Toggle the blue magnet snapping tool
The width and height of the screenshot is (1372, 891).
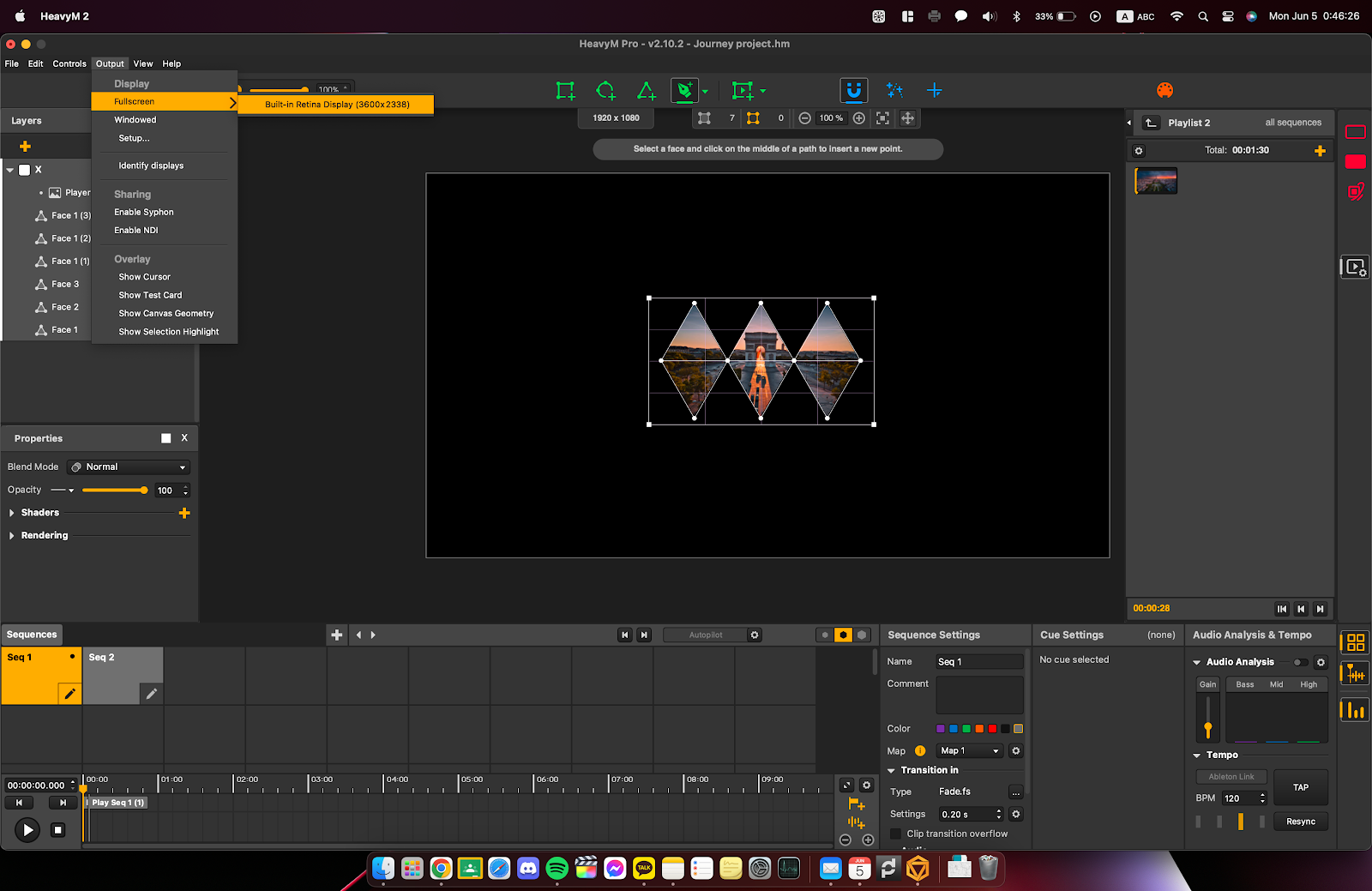pos(853,91)
